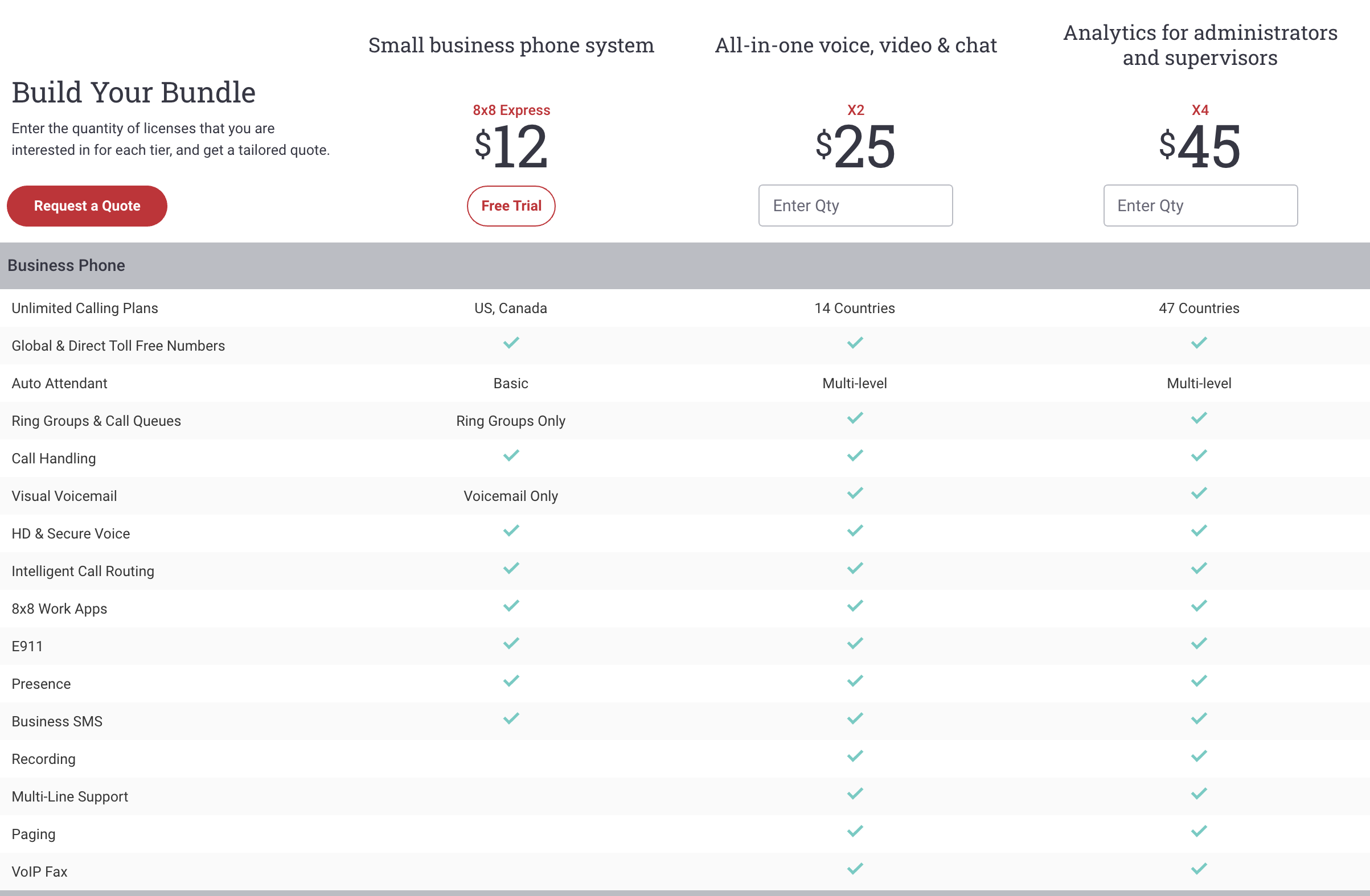
Task: Click the 'All-in-one voice, video & chat' heading
Action: click(855, 45)
